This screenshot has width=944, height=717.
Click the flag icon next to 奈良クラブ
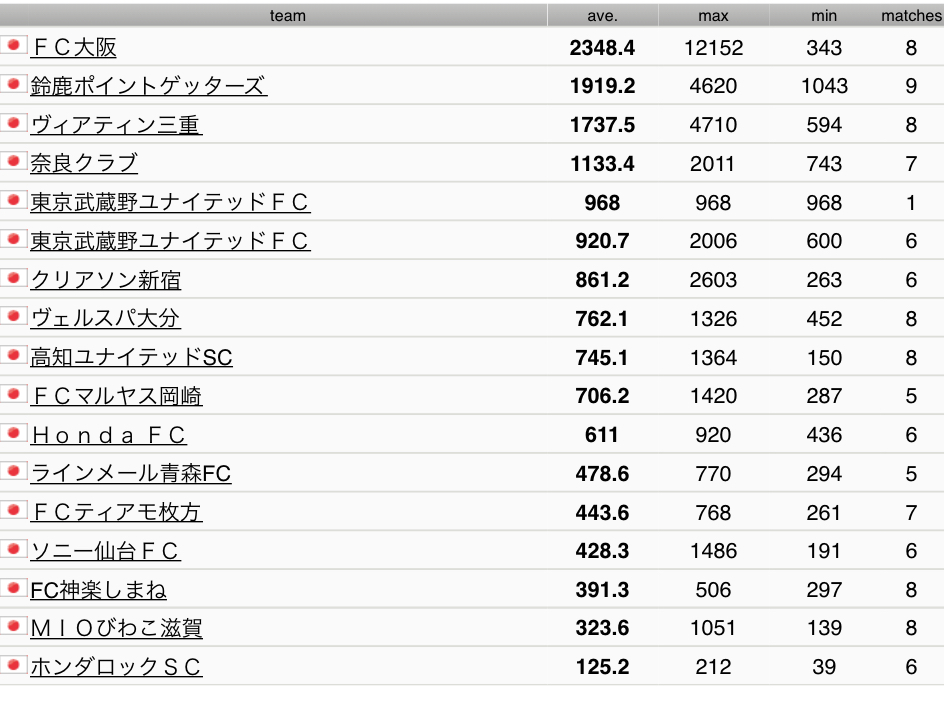[x=13, y=161]
